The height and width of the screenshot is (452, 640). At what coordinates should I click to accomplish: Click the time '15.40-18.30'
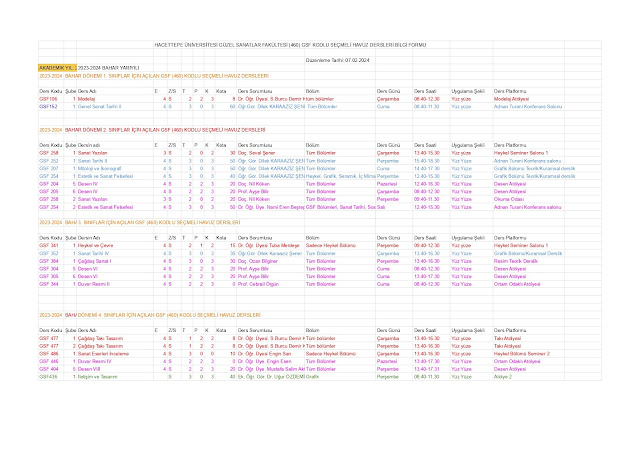[x=427, y=161]
